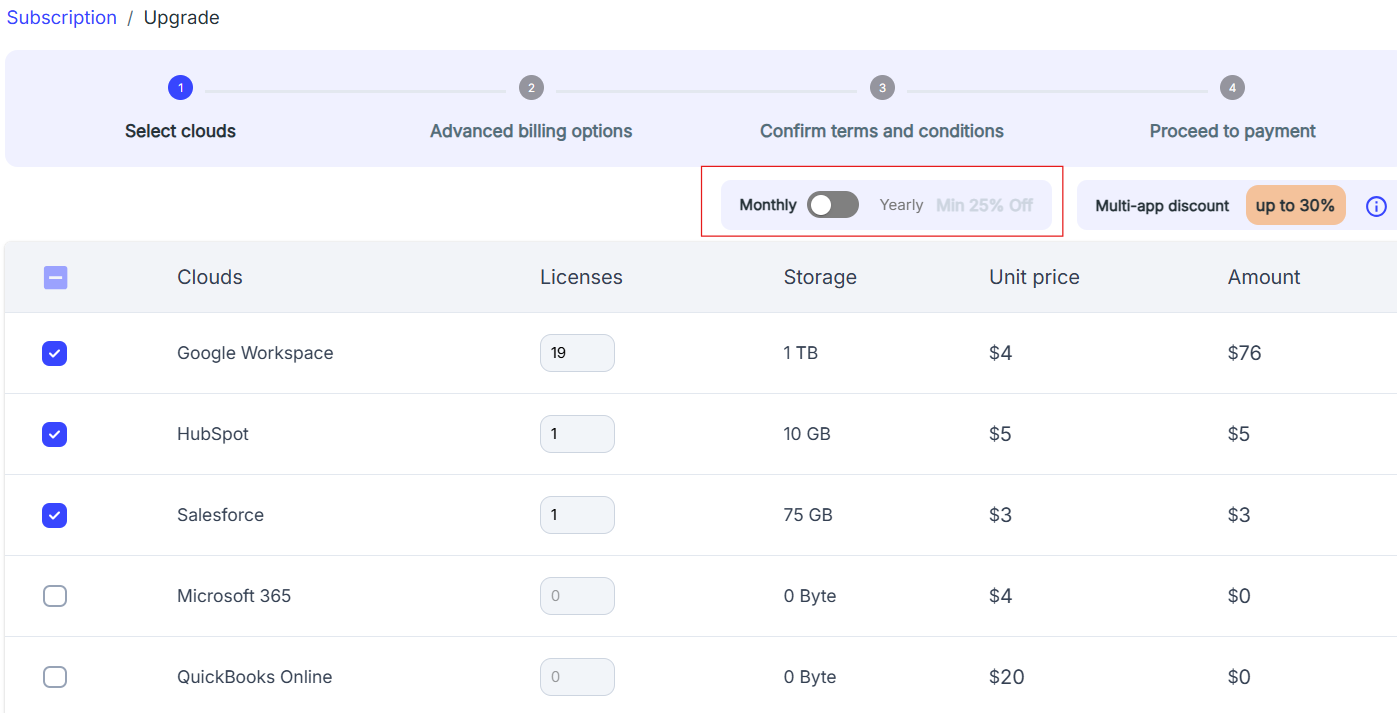Click the 'Yearly' billing label
The width and height of the screenshot is (1397, 713).
point(901,205)
